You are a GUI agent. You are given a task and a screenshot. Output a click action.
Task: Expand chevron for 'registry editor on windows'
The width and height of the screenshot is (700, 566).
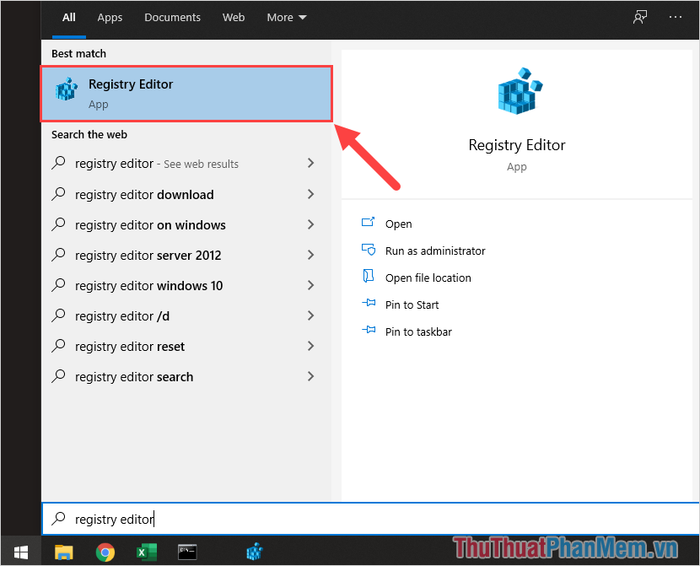pyautogui.click(x=311, y=225)
